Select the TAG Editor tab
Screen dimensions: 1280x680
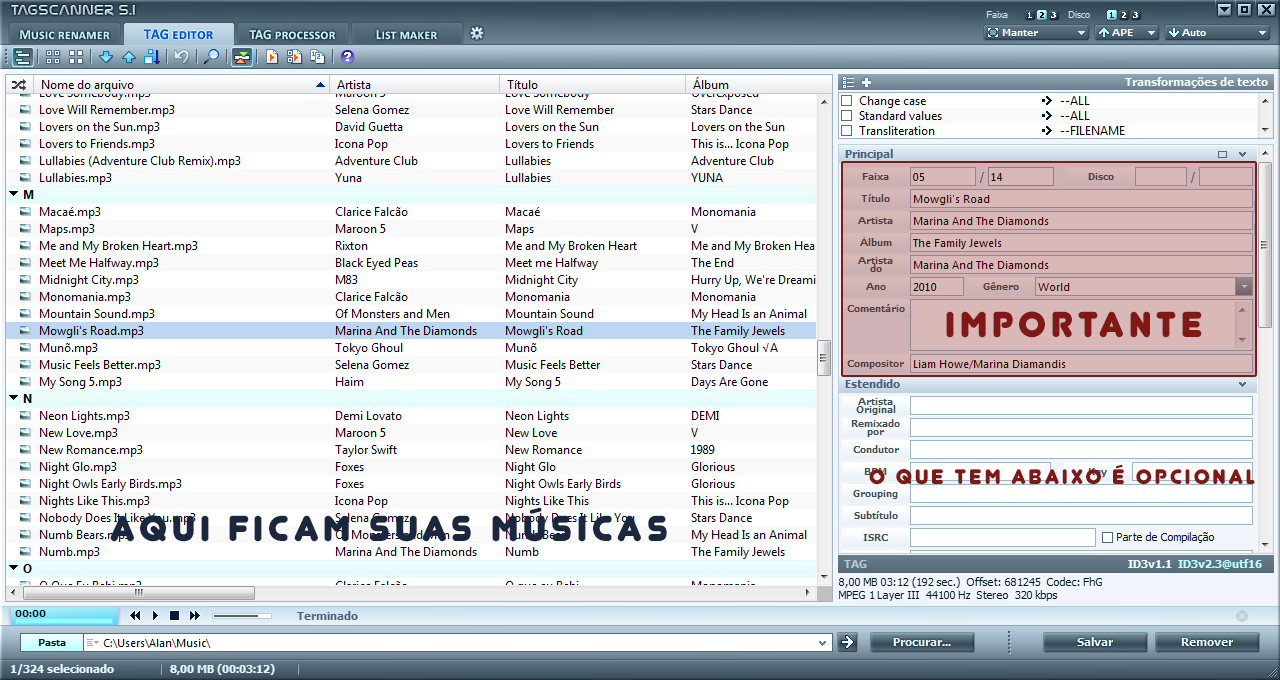179,34
